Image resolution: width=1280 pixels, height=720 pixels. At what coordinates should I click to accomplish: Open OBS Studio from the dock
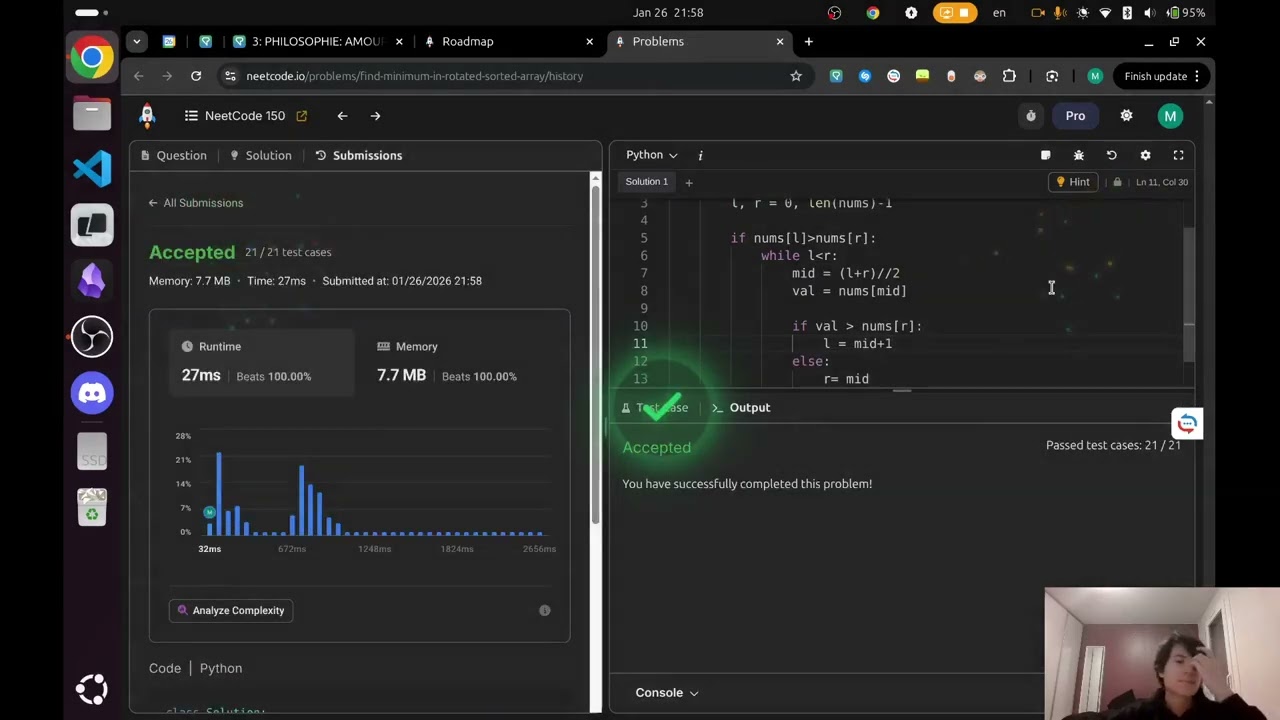pyautogui.click(x=92, y=337)
